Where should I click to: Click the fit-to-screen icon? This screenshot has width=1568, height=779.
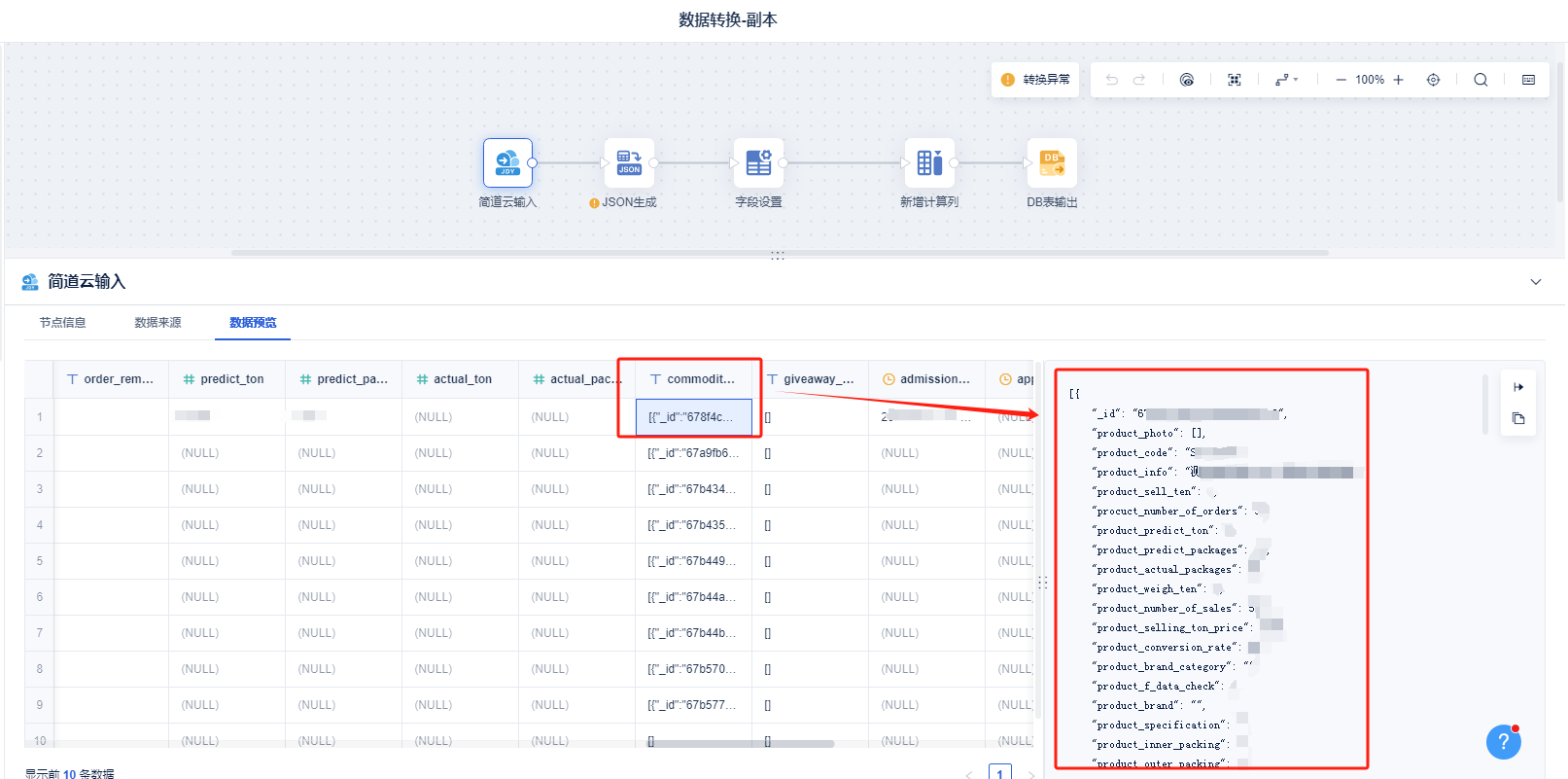(1235, 80)
